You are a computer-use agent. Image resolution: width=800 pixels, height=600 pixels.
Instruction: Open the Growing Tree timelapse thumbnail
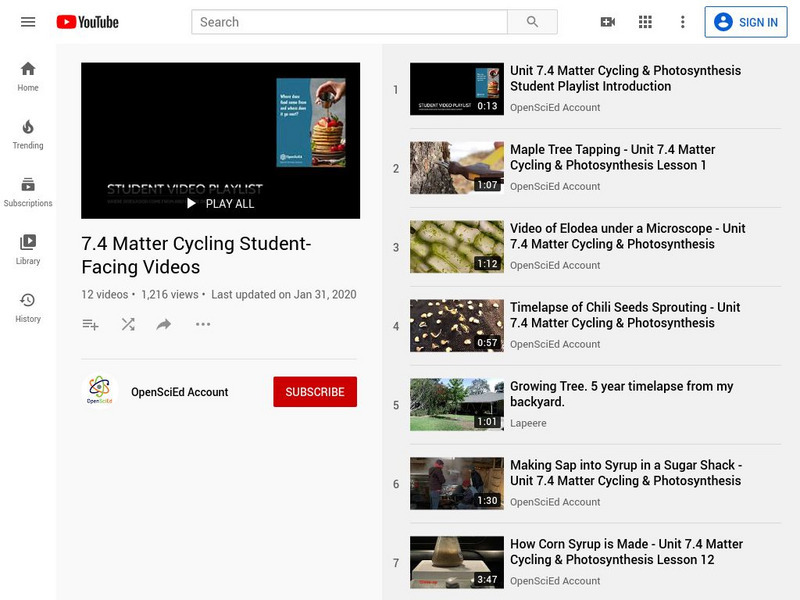[456, 404]
